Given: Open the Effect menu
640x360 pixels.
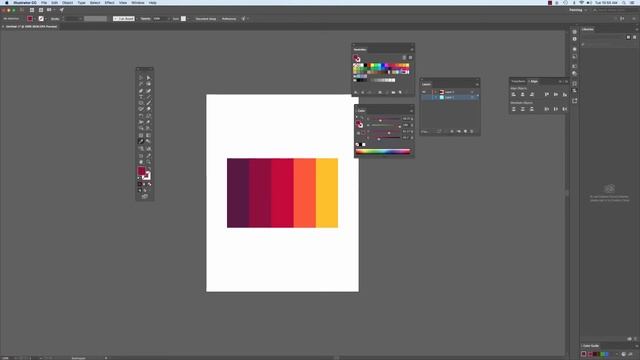Looking at the screenshot, I should click(x=109, y=2).
